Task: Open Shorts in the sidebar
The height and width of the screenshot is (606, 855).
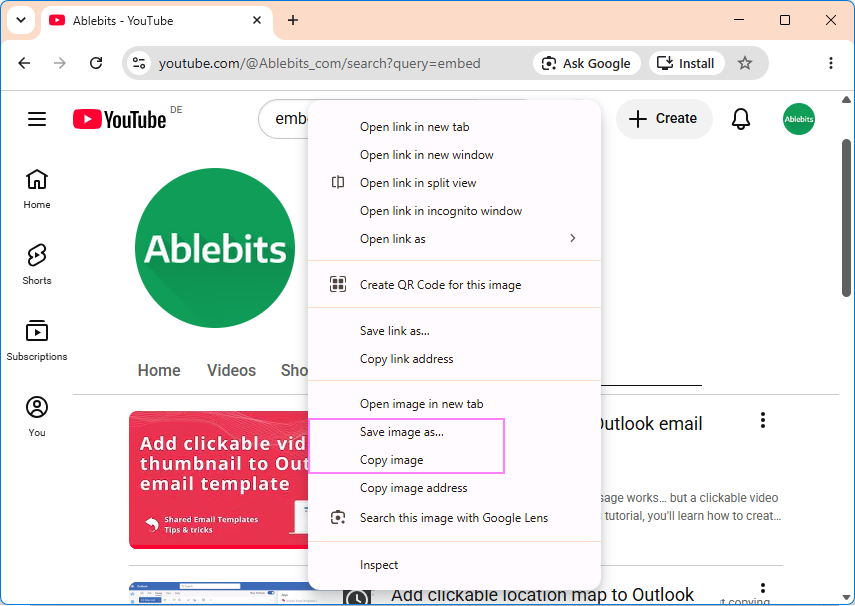Action: point(37,265)
